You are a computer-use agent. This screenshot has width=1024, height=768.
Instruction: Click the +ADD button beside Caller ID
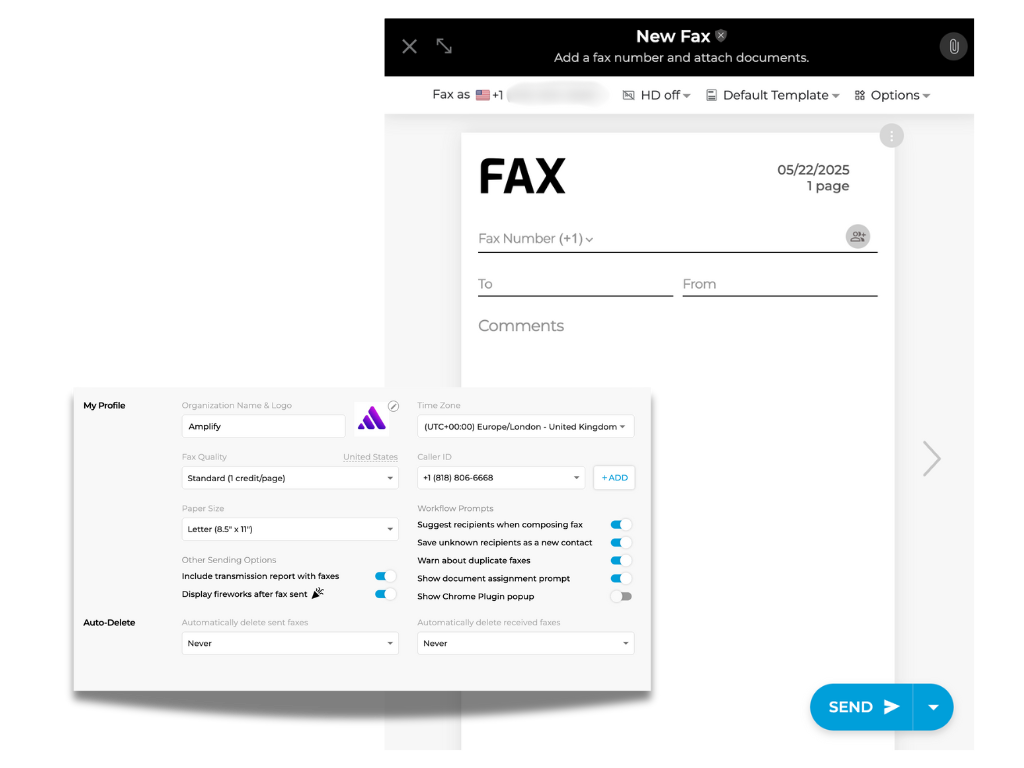(614, 477)
